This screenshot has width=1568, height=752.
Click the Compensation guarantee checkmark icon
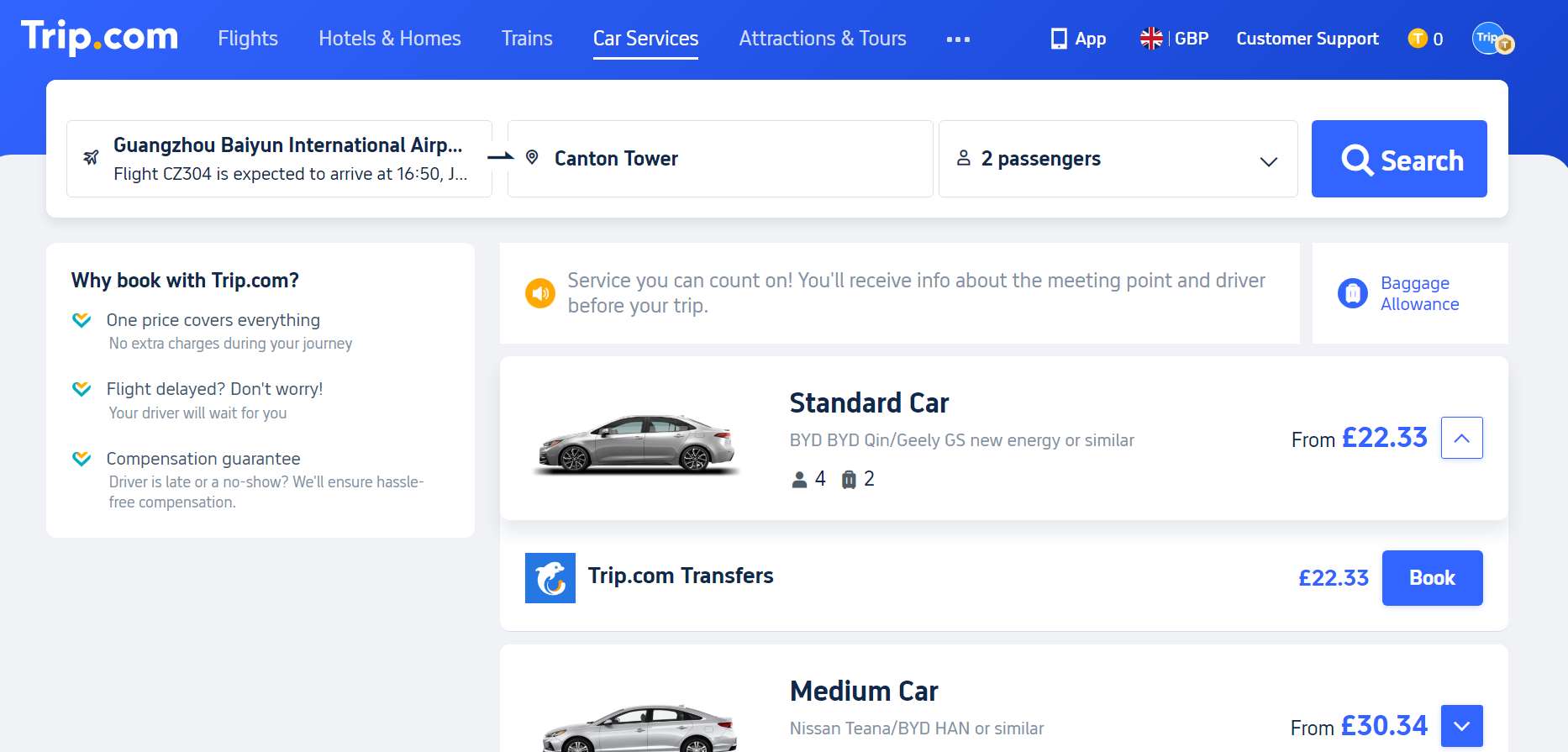(82, 459)
